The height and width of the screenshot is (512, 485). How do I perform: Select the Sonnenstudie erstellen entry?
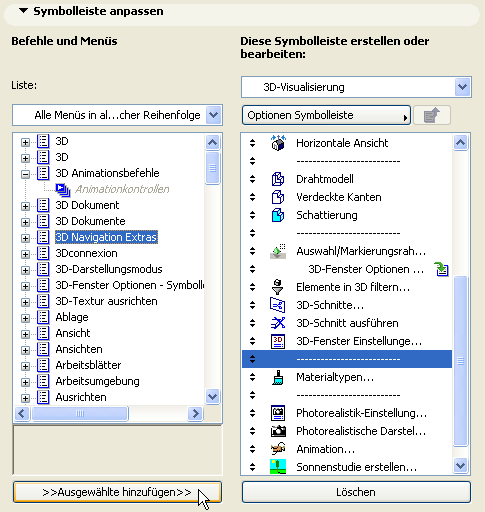coord(347,467)
